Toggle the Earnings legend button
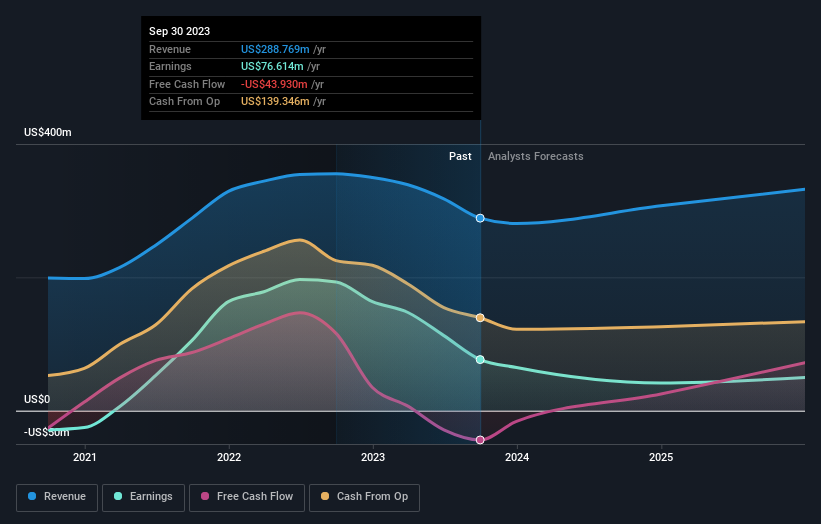 coord(143,497)
